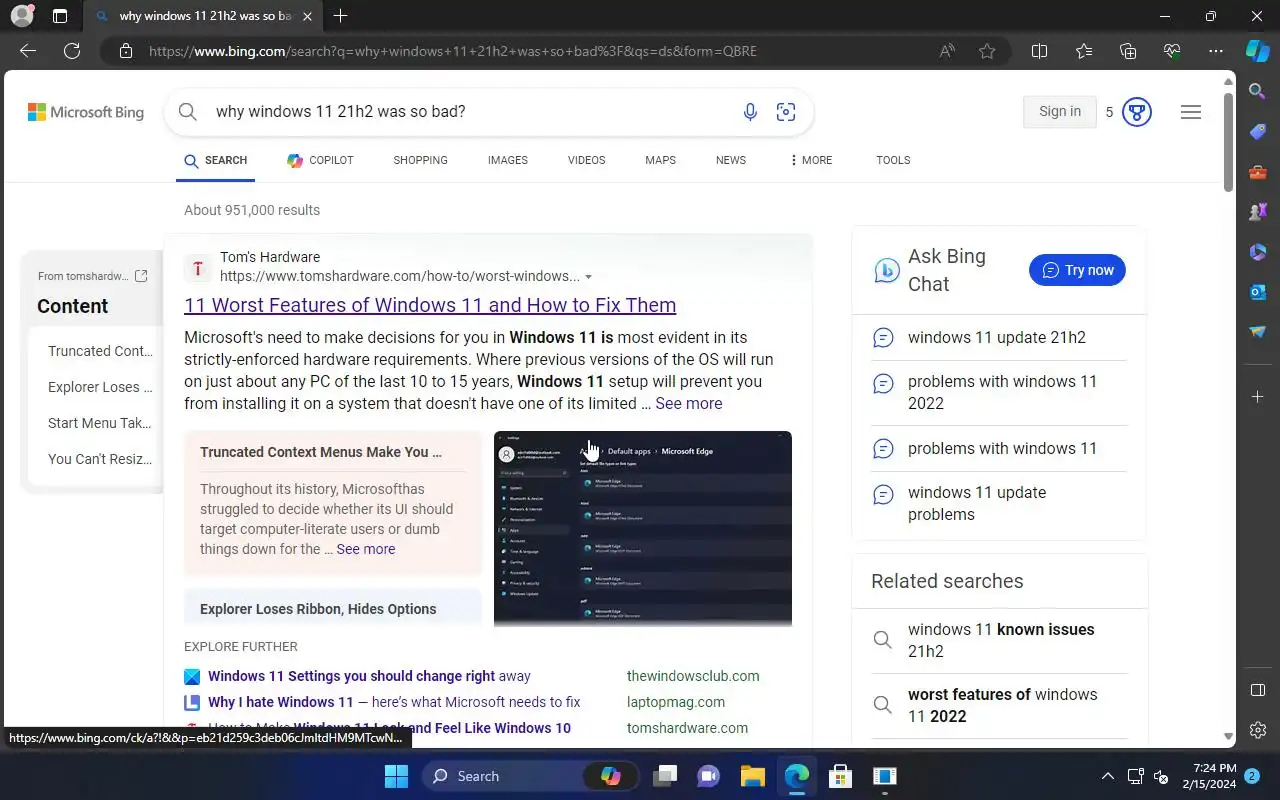Close the Bing search tab

307,16
